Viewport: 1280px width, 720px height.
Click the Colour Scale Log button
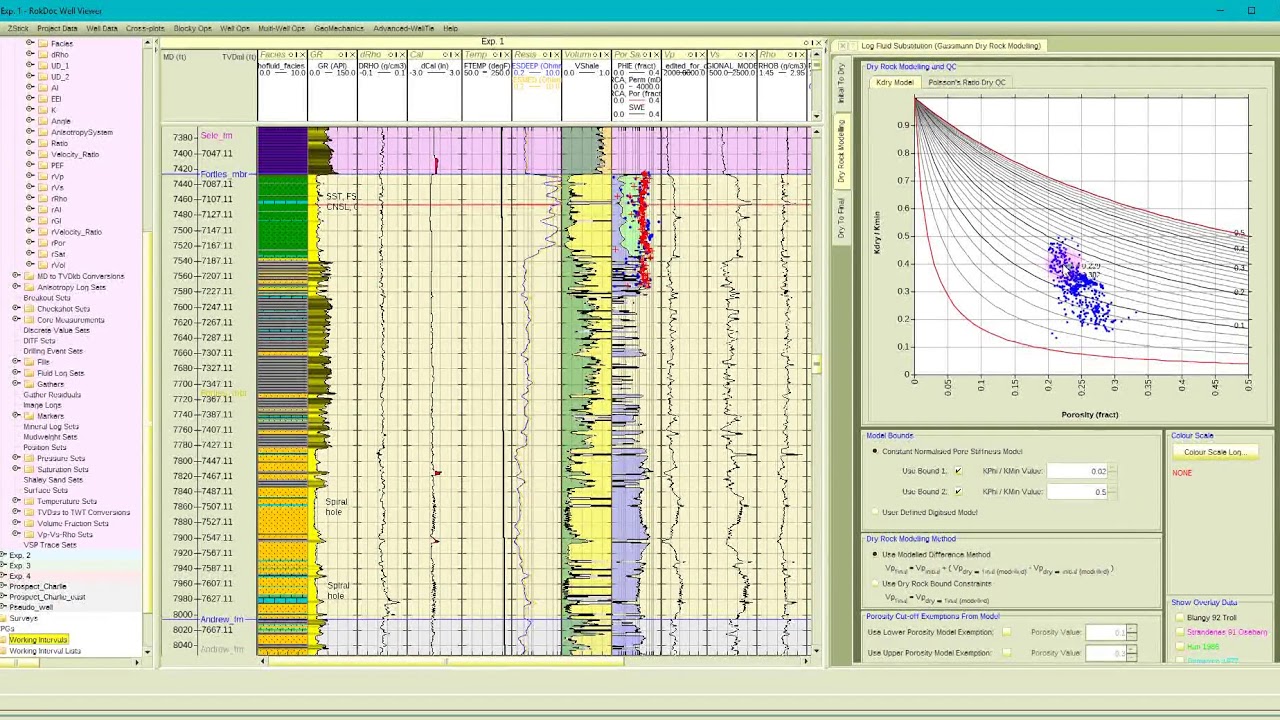point(1215,452)
